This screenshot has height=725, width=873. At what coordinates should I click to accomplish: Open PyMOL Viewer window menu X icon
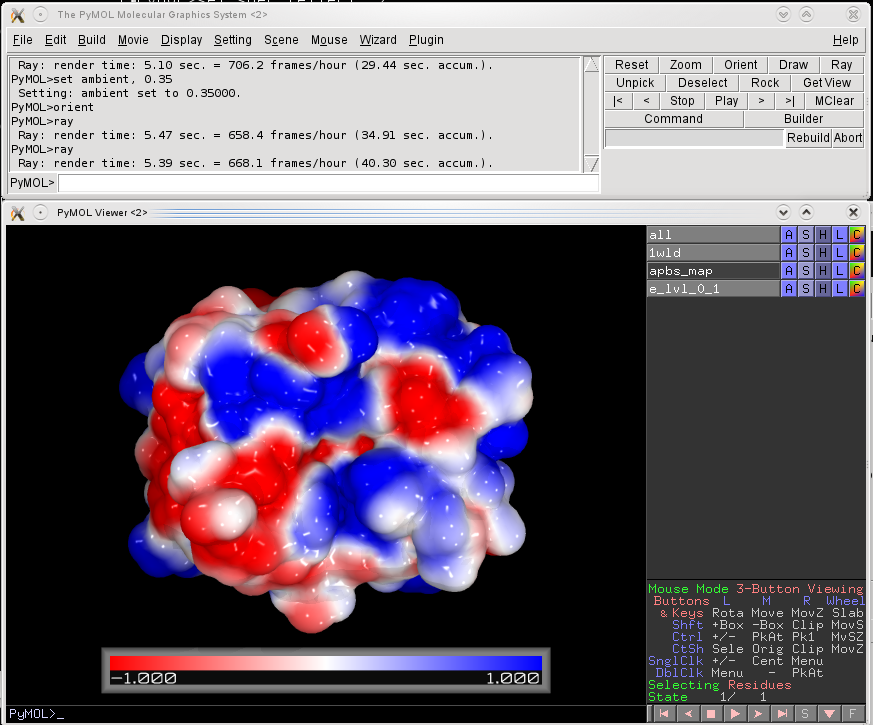pos(18,213)
